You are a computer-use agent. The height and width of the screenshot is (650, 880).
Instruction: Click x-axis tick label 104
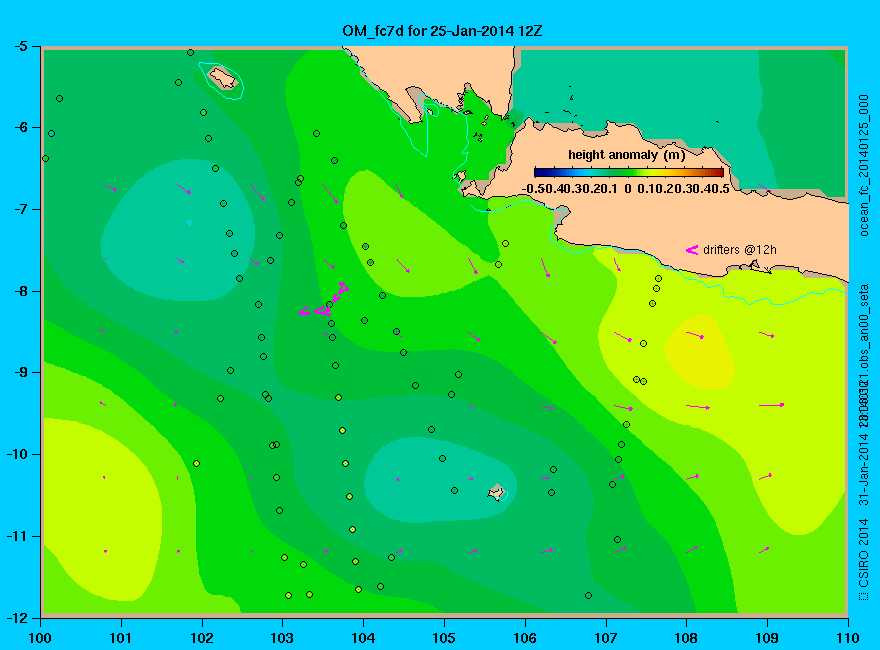[x=363, y=638]
